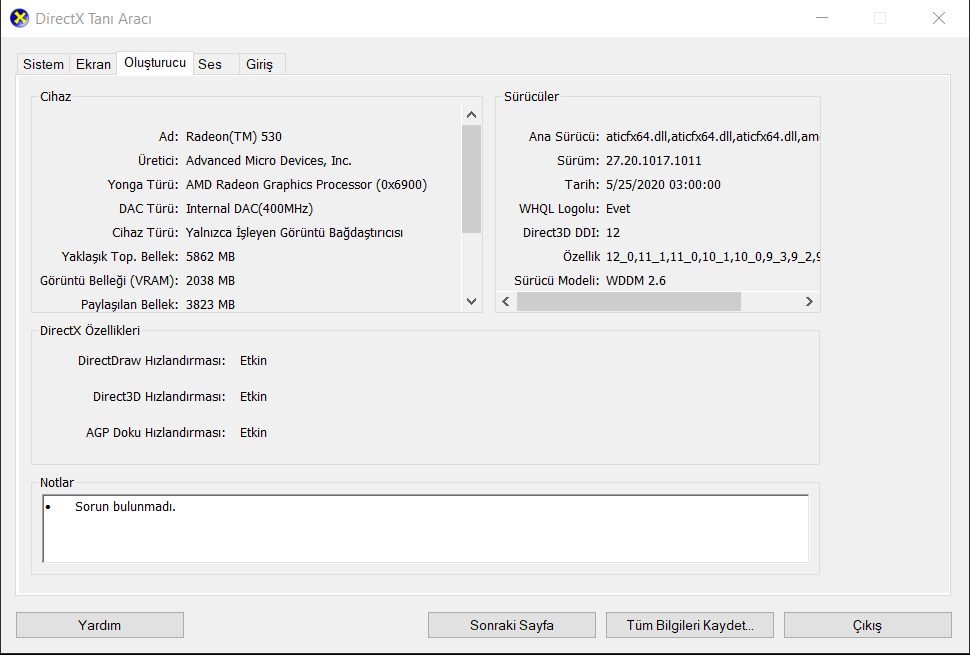Click the date 5/25/2020 03:00:00
Screen dimensions: 970x655
663,185
